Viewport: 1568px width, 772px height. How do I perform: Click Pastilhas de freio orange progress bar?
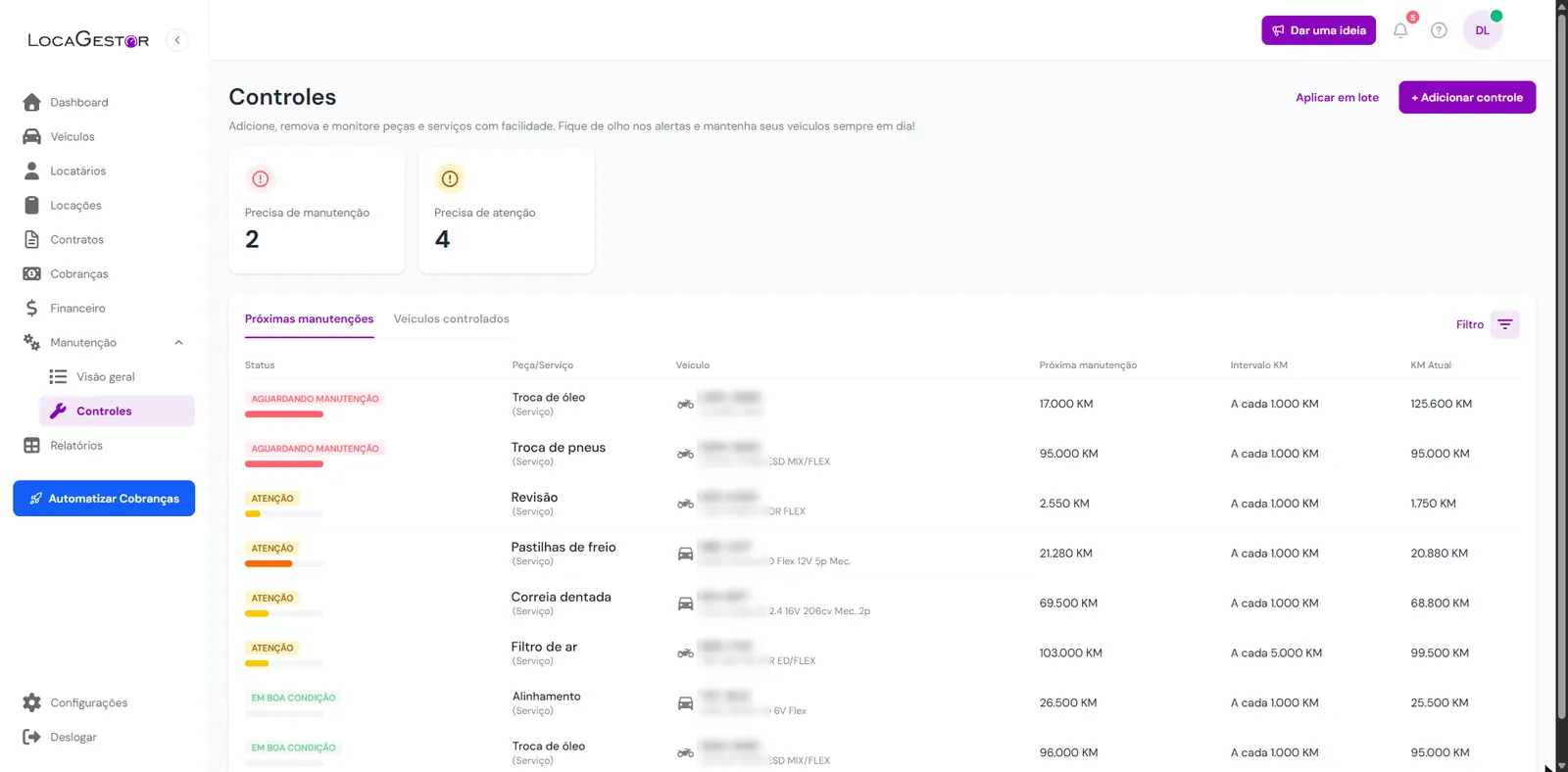269,563
